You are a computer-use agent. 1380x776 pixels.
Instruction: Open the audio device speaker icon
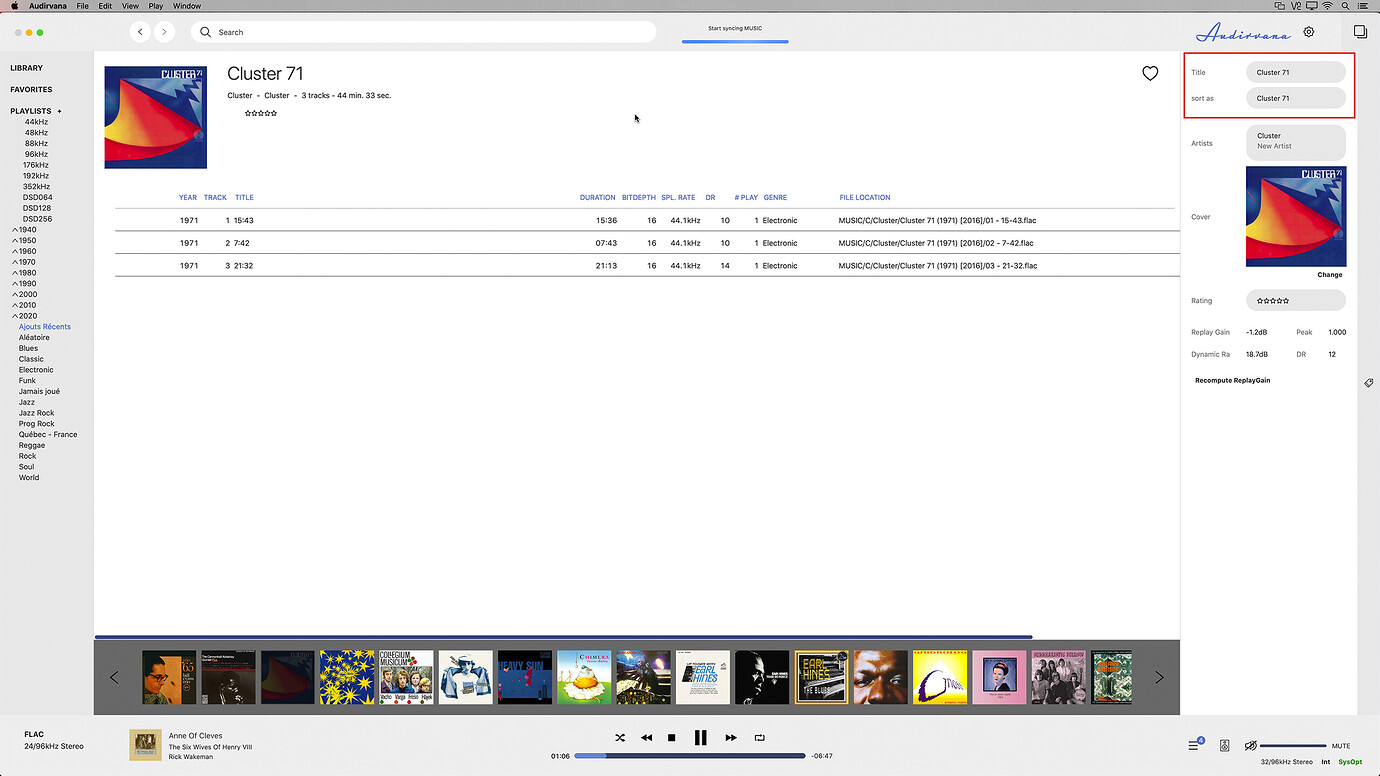point(1225,745)
